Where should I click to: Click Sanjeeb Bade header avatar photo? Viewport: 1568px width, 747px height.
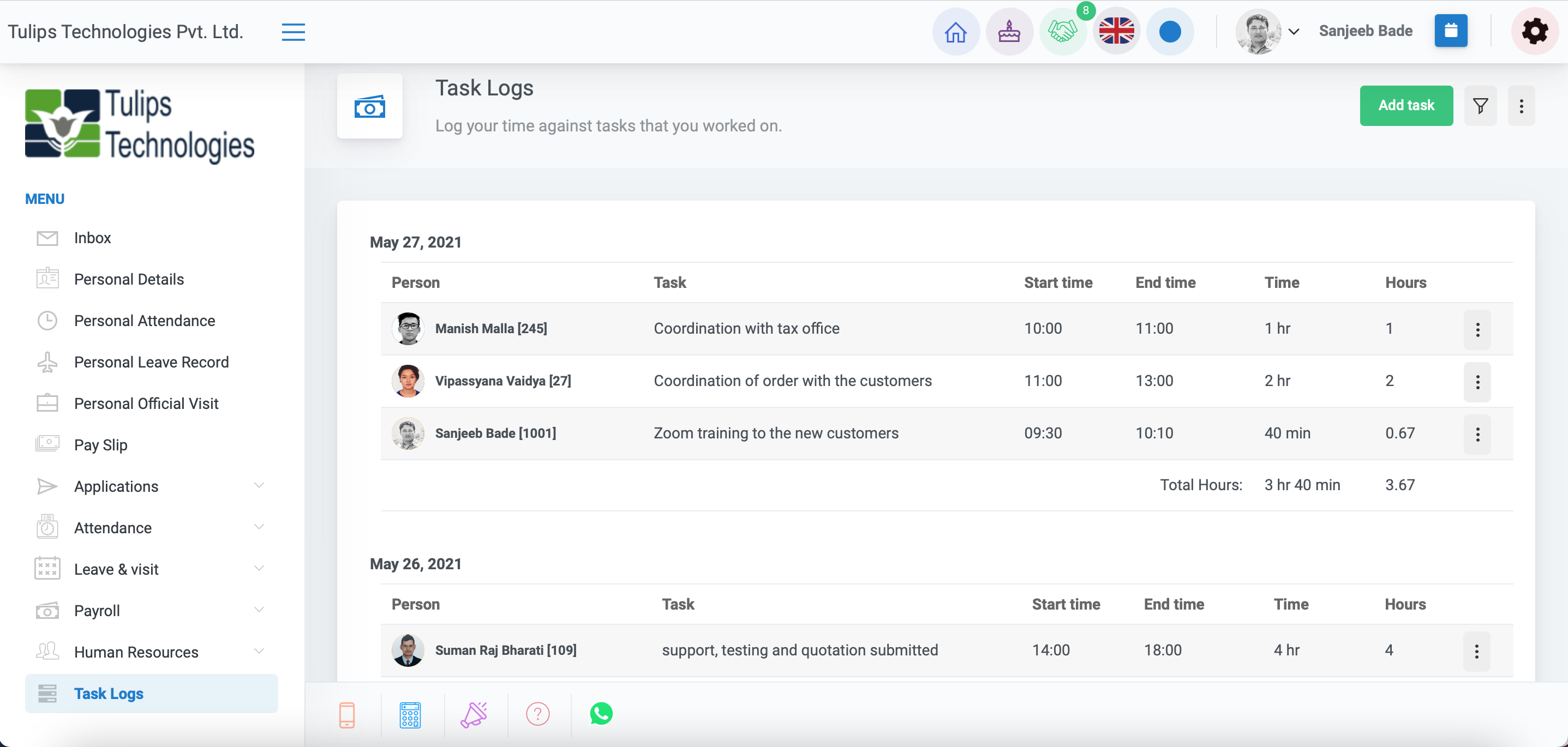click(x=1258, y=32)
